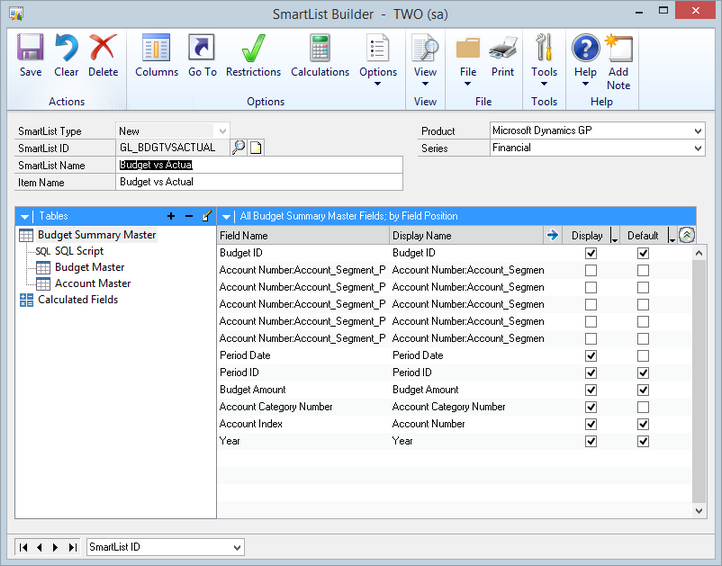Select SQL Script in tables tree
The image size is (722, 566).
[79, 251]
